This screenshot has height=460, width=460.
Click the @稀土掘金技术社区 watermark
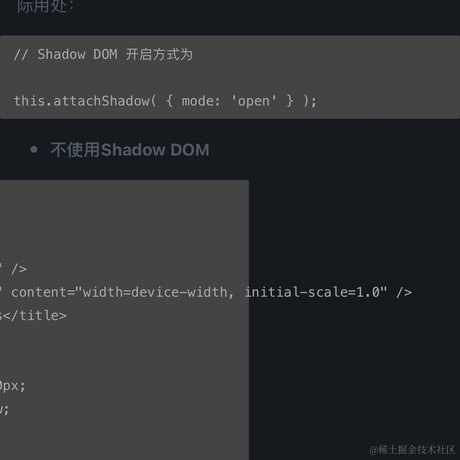tap(412, 450)
